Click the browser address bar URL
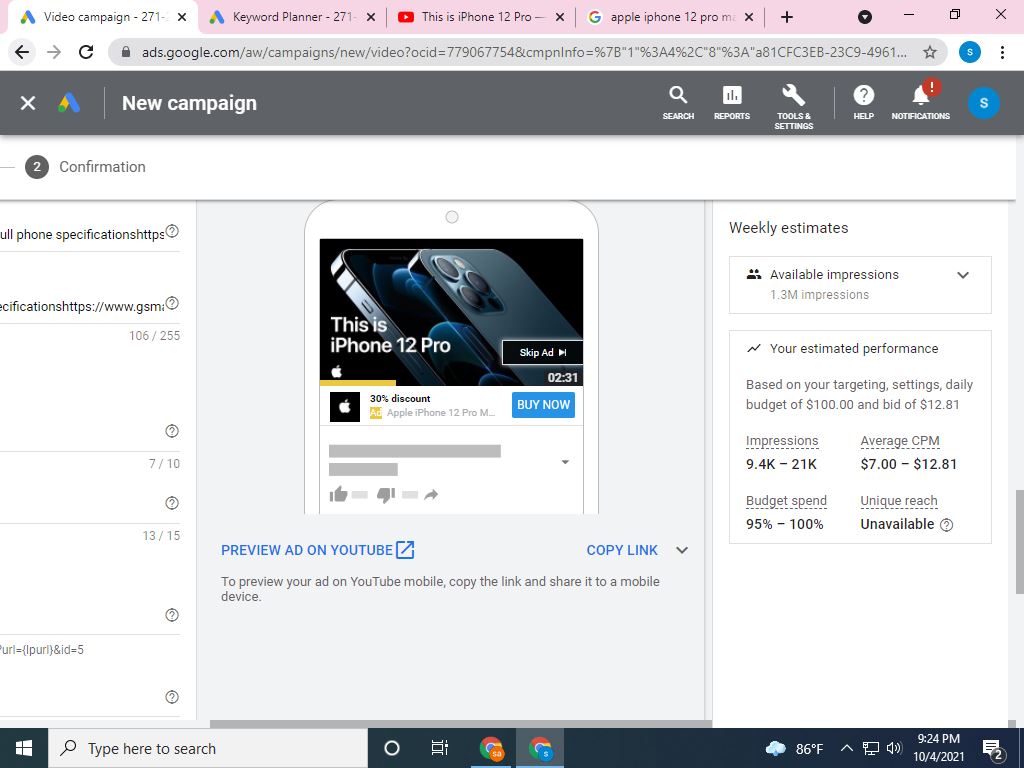Viewport: 1024px width, 768px height. click(x=524, y=52)
